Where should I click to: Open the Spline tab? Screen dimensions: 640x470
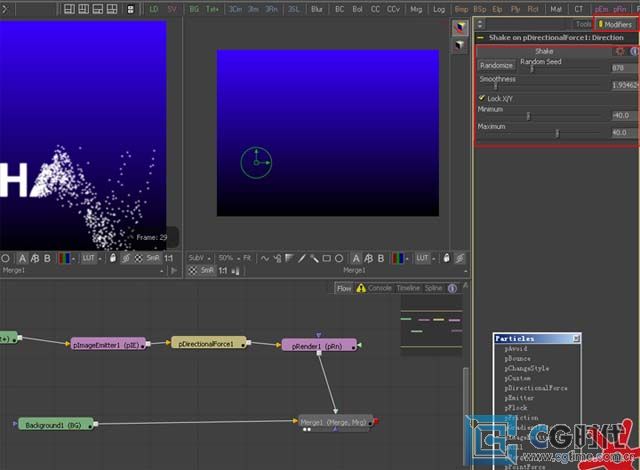pyautogui.click(x=433, y=288)
